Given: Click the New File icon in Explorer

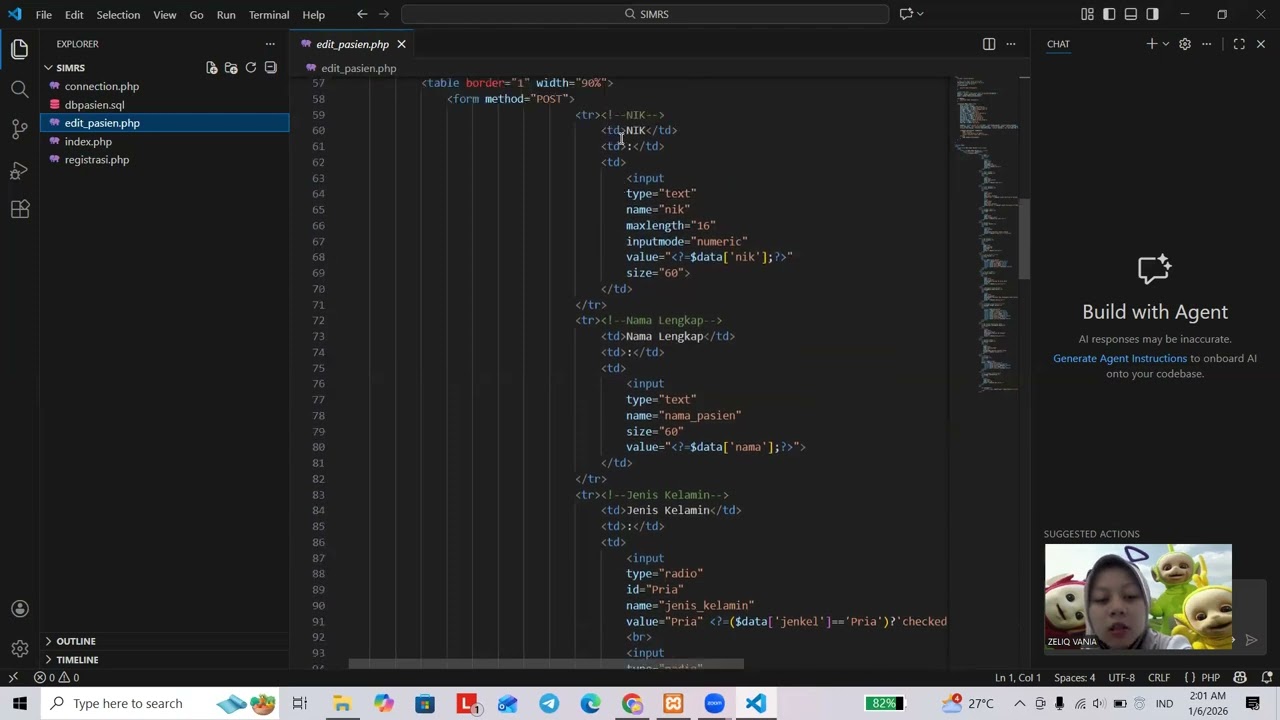Looking at the screenshot, I should point(212,68).
